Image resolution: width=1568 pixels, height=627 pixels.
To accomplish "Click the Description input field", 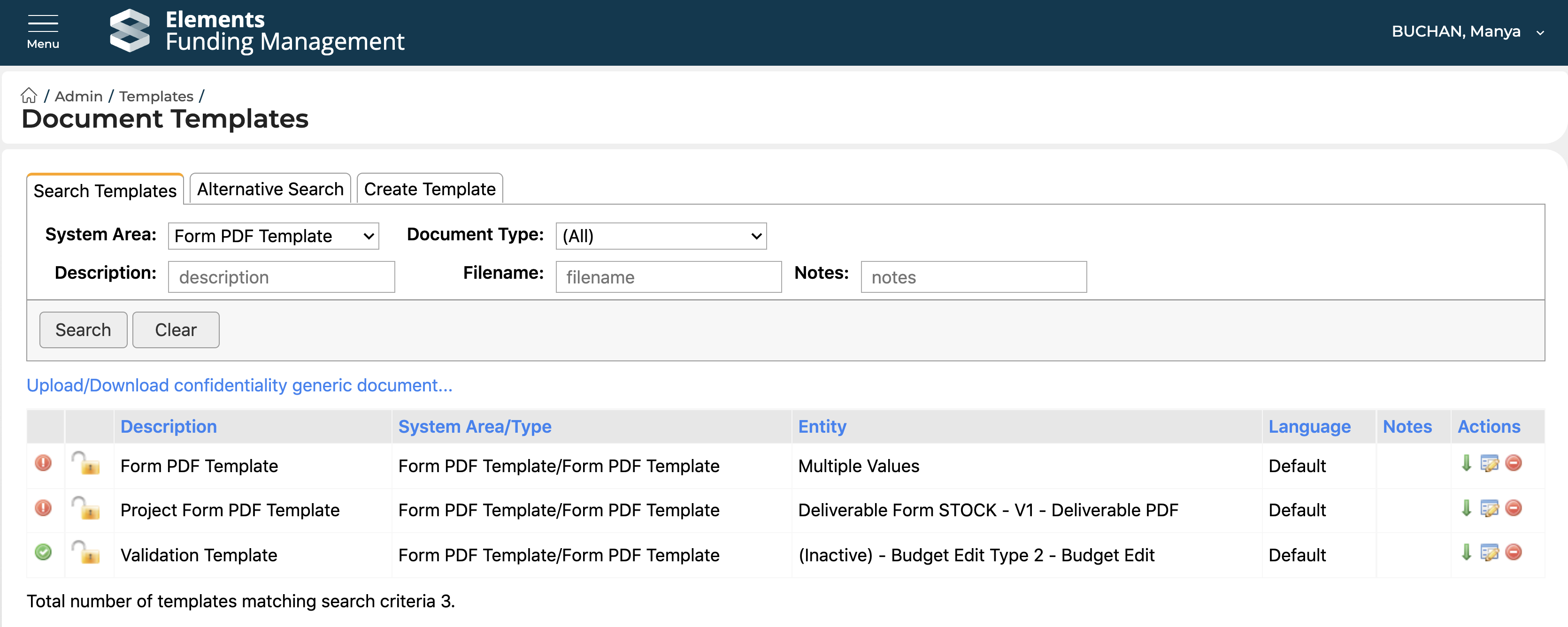I will coord(281,277).
